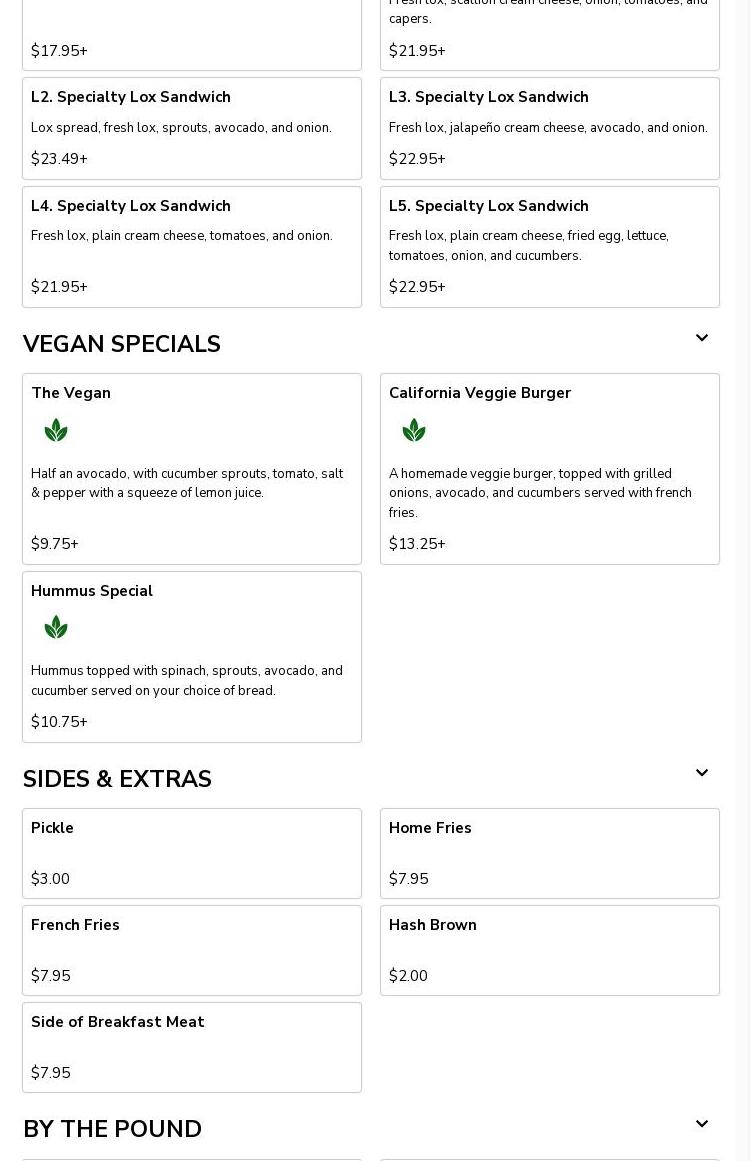Screen dimensions: 750x1161
Task: Click the Sides & Extras section heading
Action: tap(117, 779)
